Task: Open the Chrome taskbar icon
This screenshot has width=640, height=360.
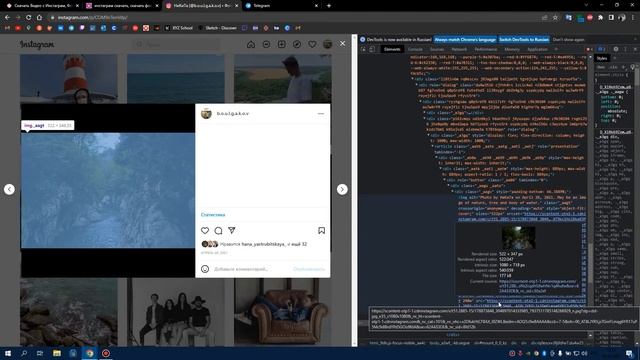Action: [x=89, y=353]
